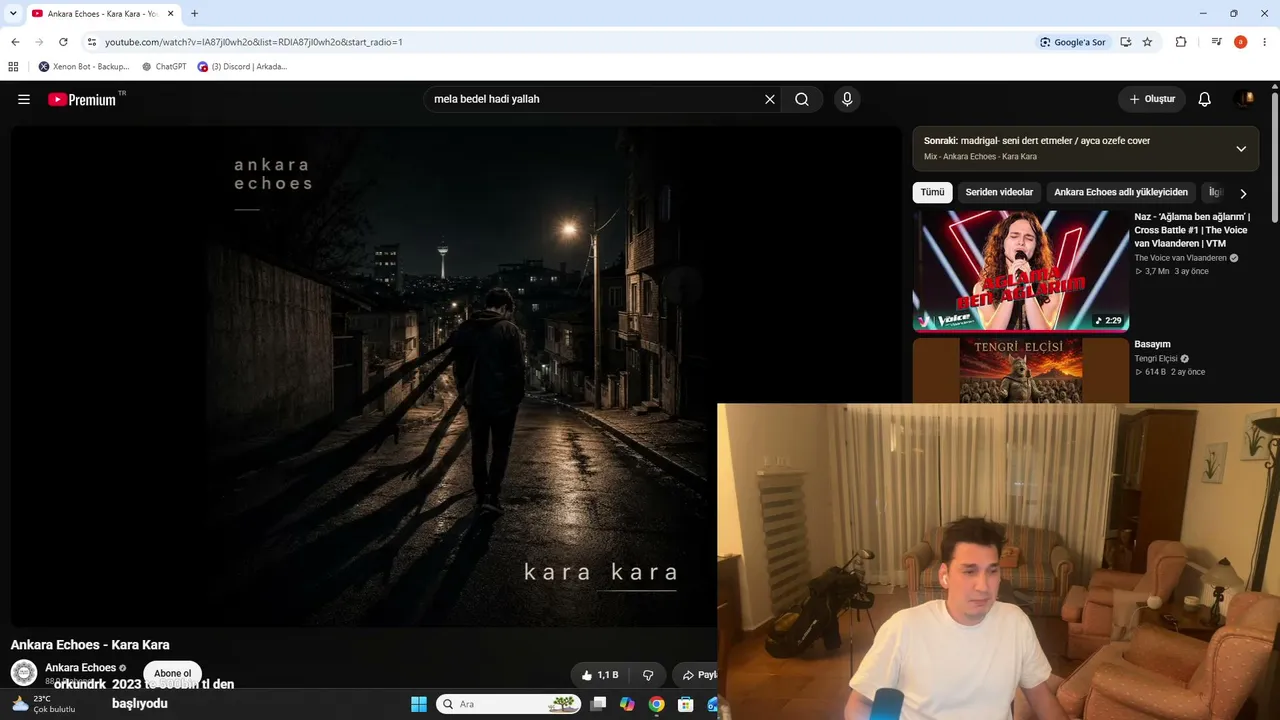Image resolution: width=1280 pixels, height=720 pixels.
Task: Like the Kara Kara video
Action: [600, 675]
